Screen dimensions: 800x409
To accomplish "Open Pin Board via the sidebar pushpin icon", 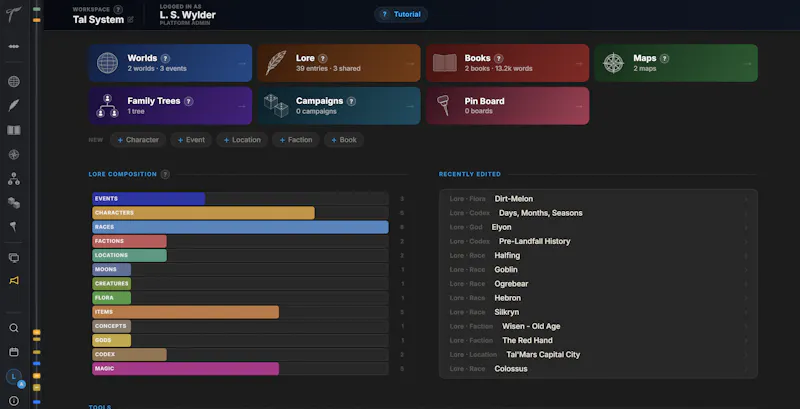I will point(14,227).
